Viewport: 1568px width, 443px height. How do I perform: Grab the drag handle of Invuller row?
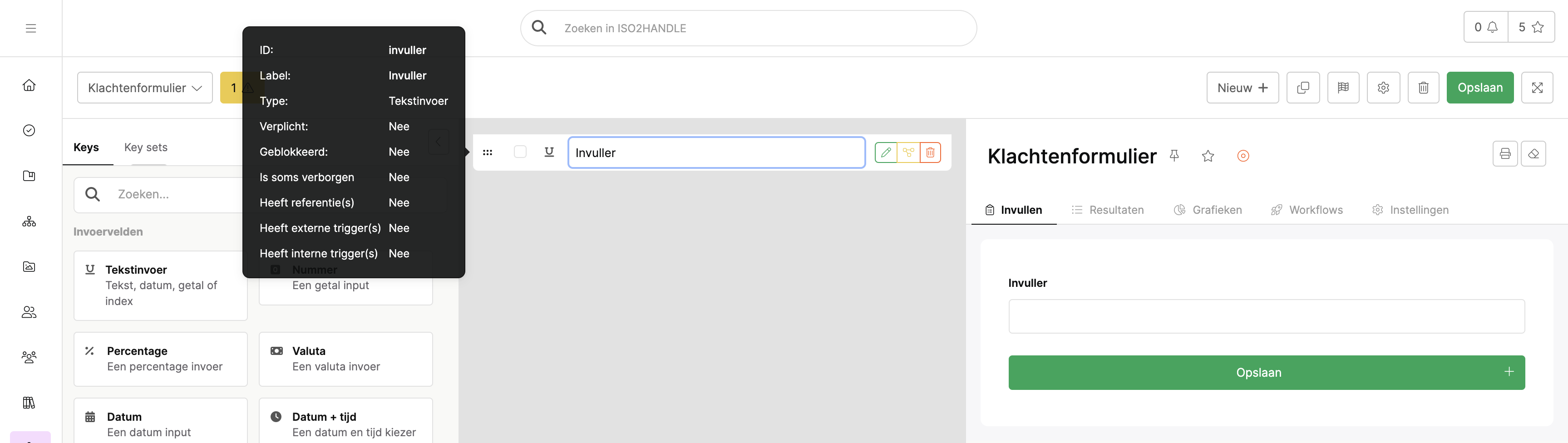click(x=488, y=153)
